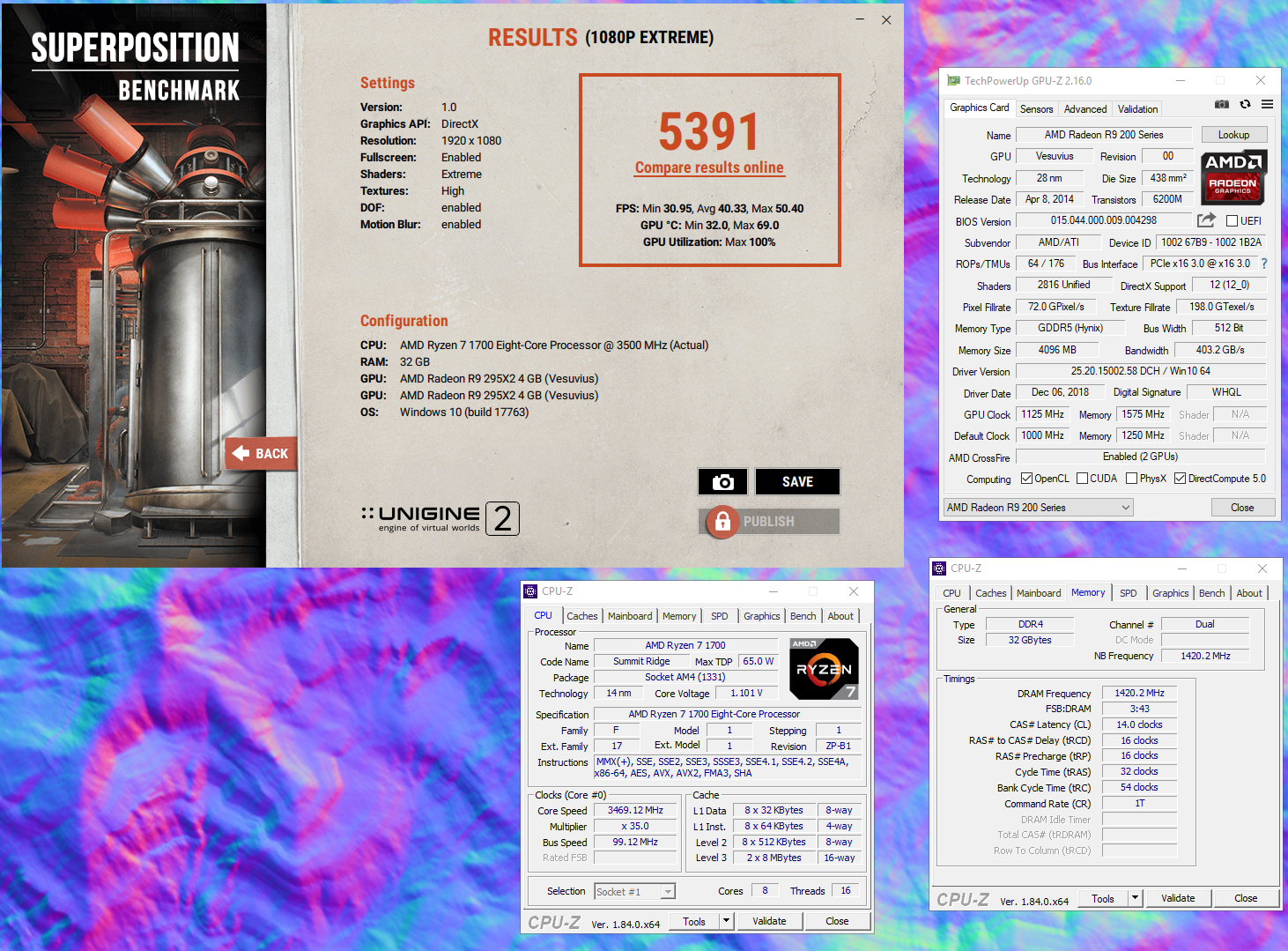The height and width of the screenshot is (951, 1288).
Task: Click Tools button in bottom CPU-Z window
Action: (x=694, y=921)
